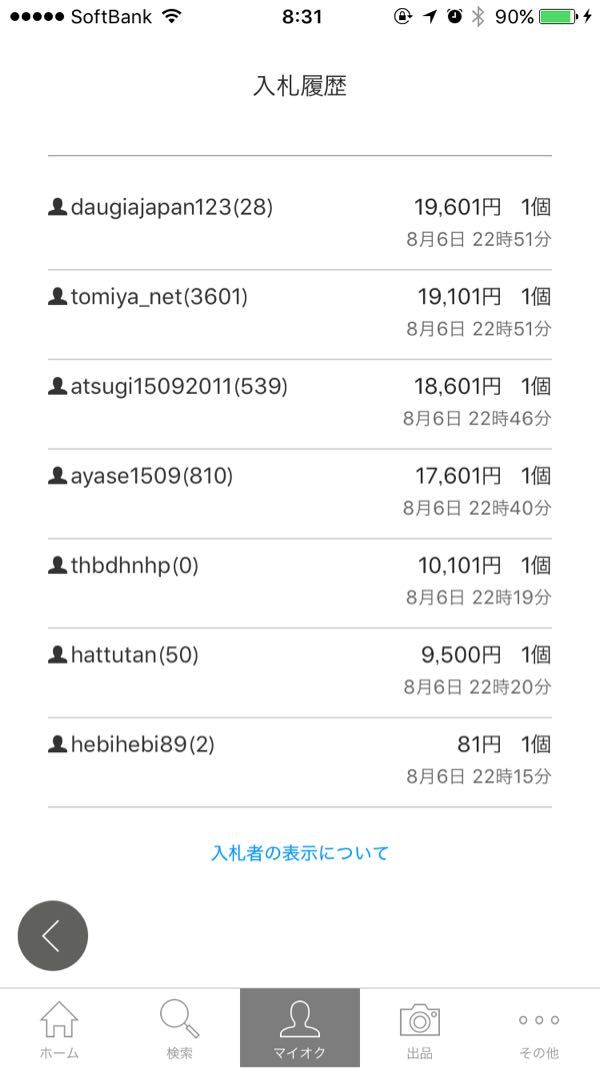The height and width of the screenshot is (1068, 600).
Task: Tap the 8:31 status bar clock
Action: (x=301, y=16)
